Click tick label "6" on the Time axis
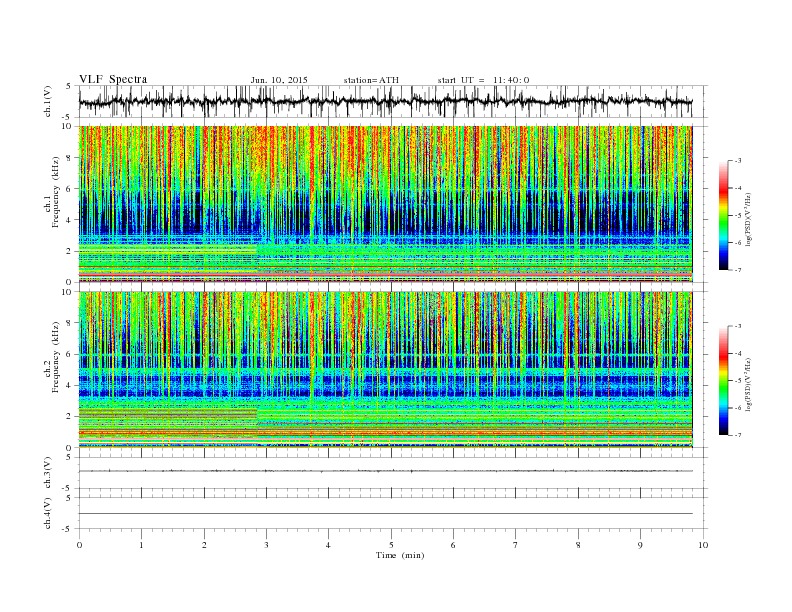This screenshot has height=612, width=792. (x=453, y=545)
